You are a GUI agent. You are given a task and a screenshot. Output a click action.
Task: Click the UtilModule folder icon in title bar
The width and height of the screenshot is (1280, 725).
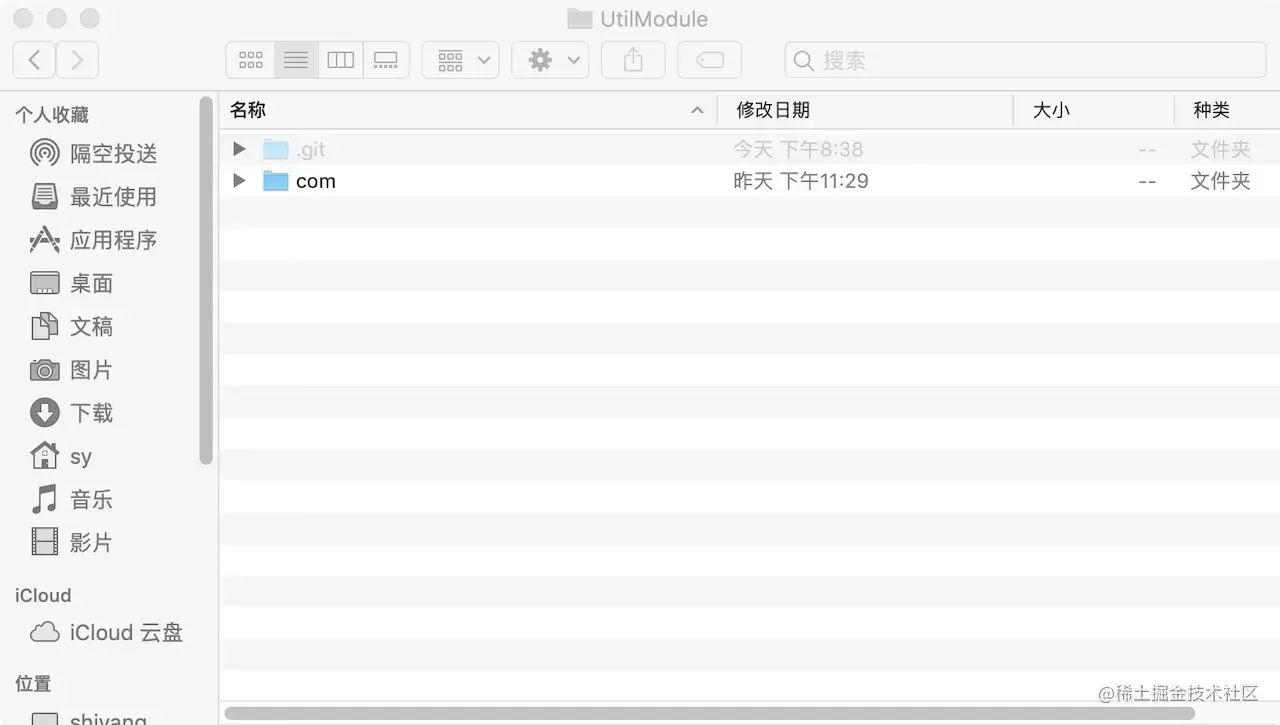point(579,18)
